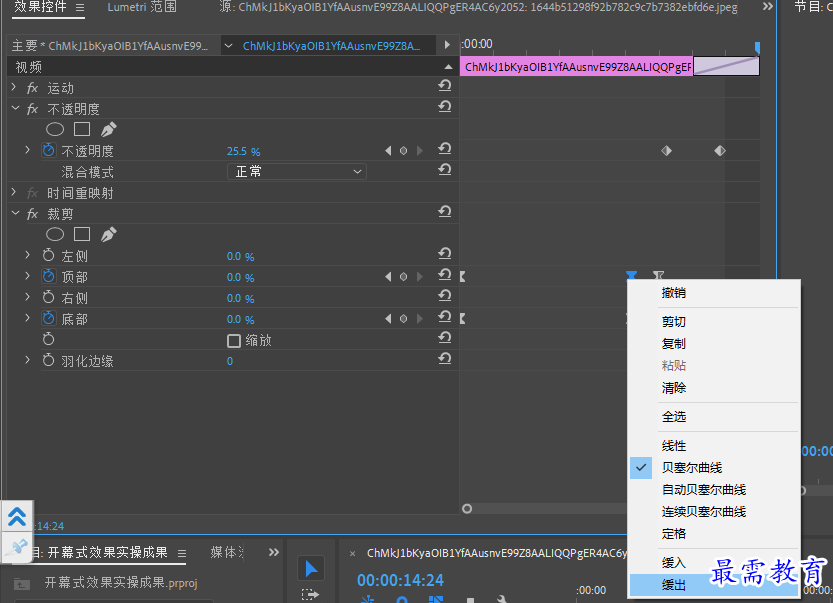The image size is (833, 603).
Task: Expand the 顶部 parameter row
Action: 28,276
